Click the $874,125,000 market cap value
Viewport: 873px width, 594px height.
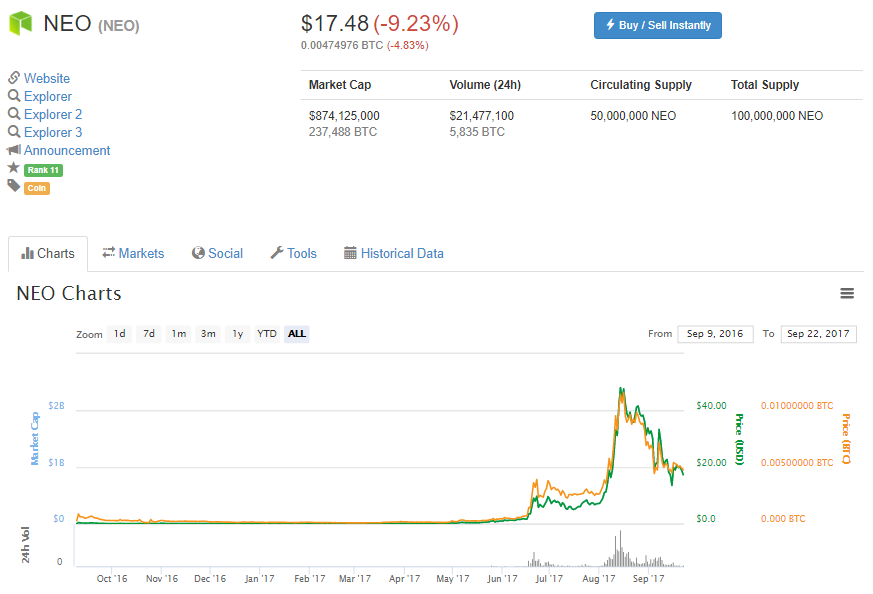click(x=344, y=116)
